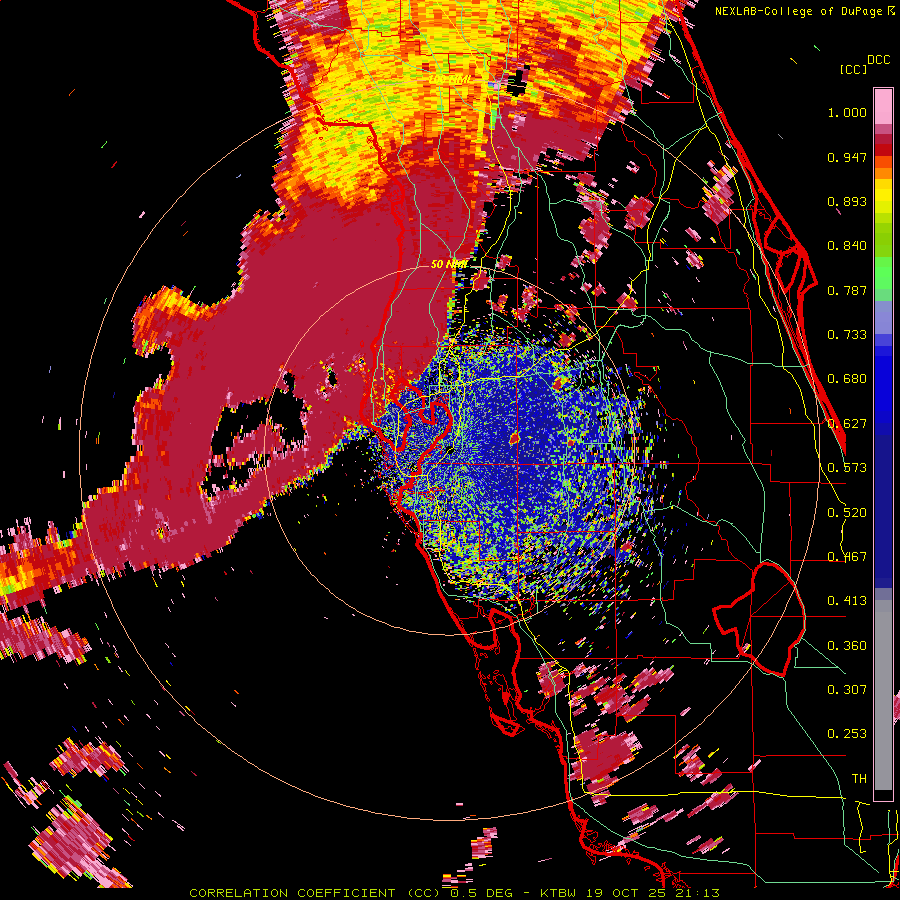This screenshot has height=900, width=900.
Task: Click the CORRELATION COEFFICIENT (CC) caption text
Action: point(315,893)
